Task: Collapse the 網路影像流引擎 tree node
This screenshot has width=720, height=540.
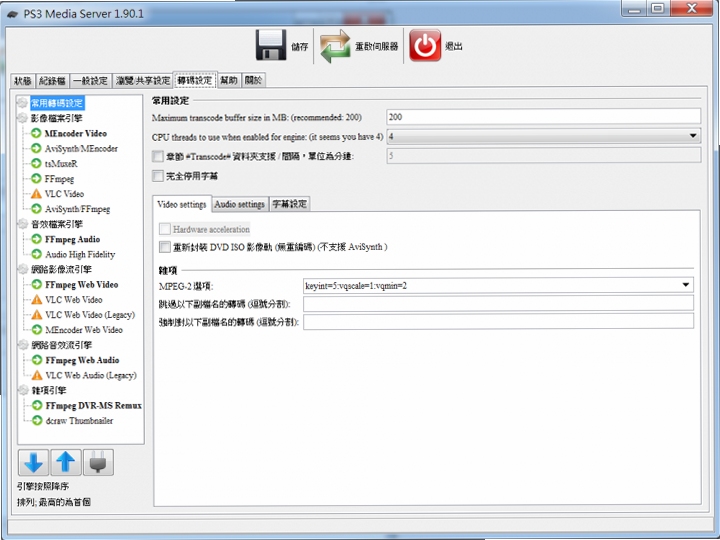Action: tap(22, 269)
